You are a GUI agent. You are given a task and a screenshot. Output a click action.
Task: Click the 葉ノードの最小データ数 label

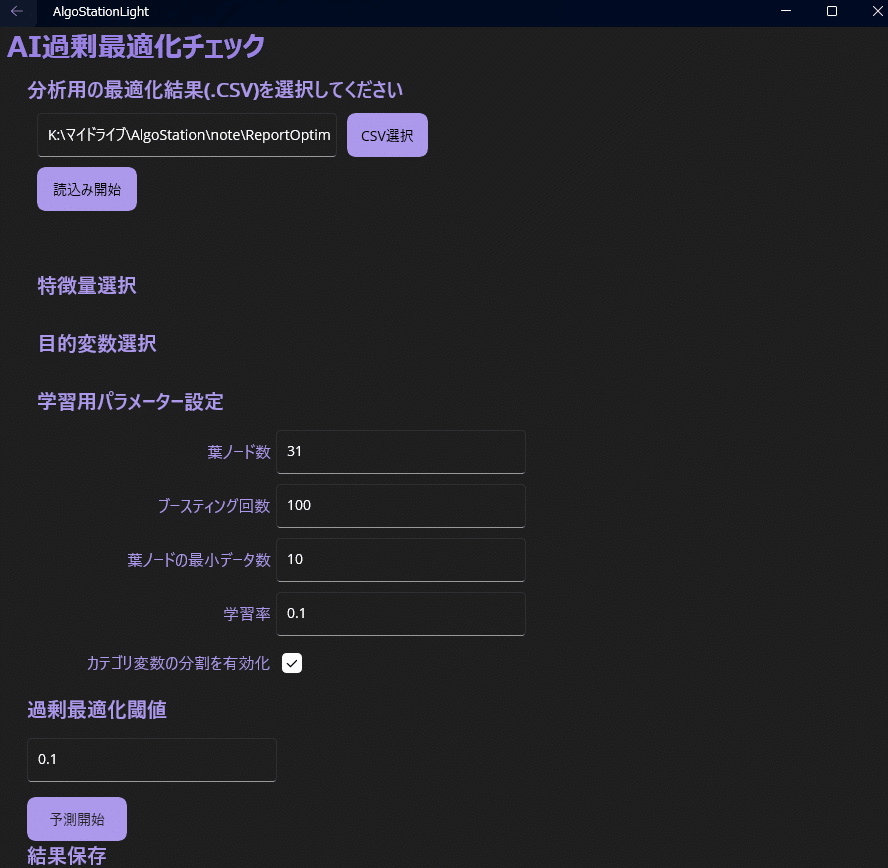[x=199, y=560]
